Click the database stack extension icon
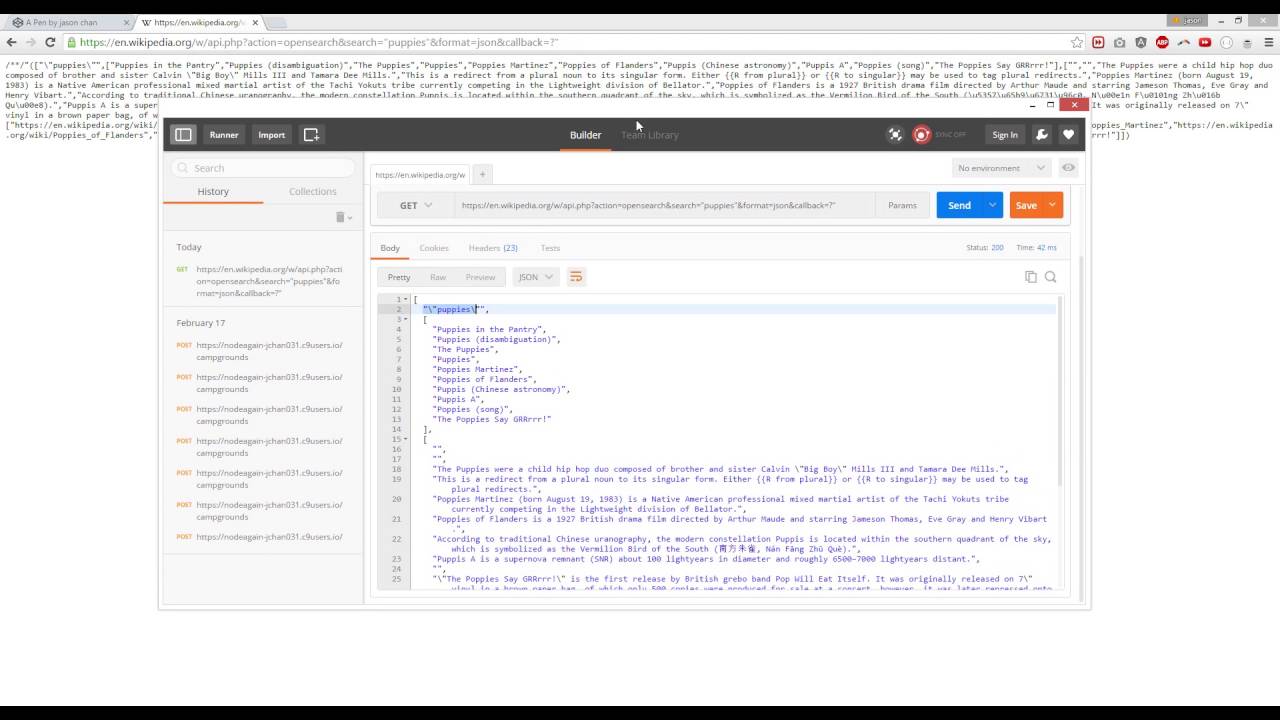1280x720 pixels. point(1248,42)
